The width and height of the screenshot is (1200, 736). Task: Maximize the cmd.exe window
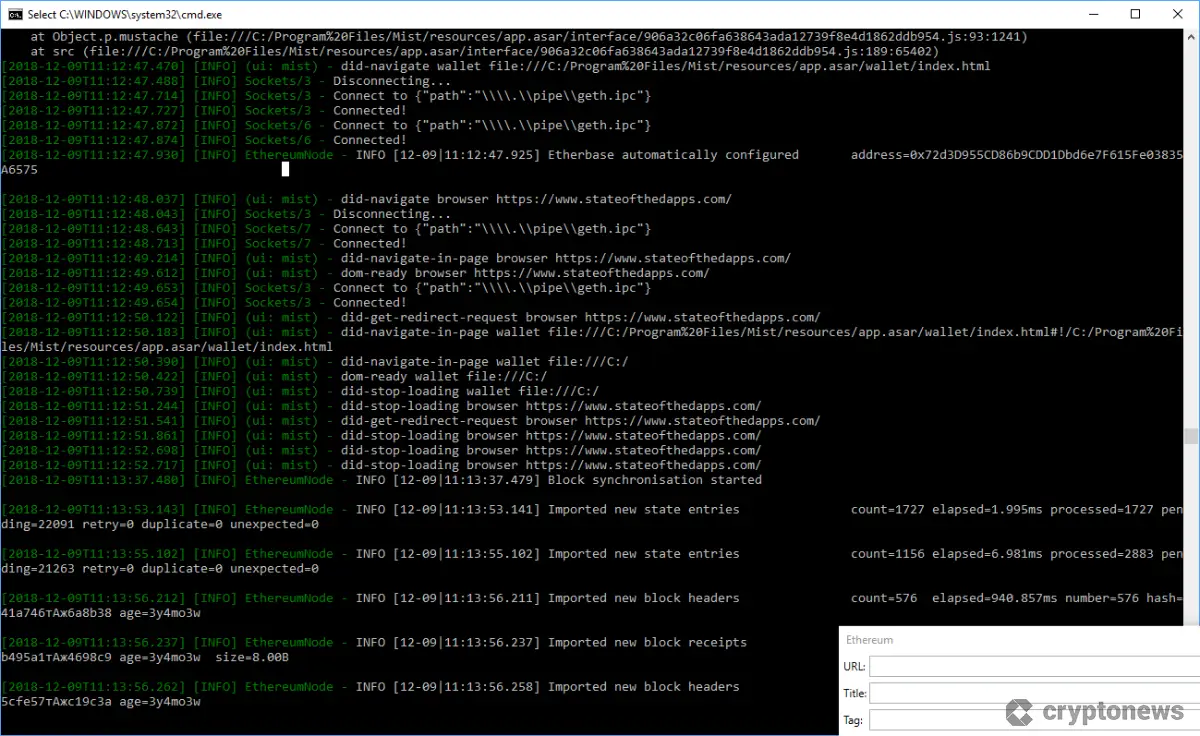(x=1136, y=14)
